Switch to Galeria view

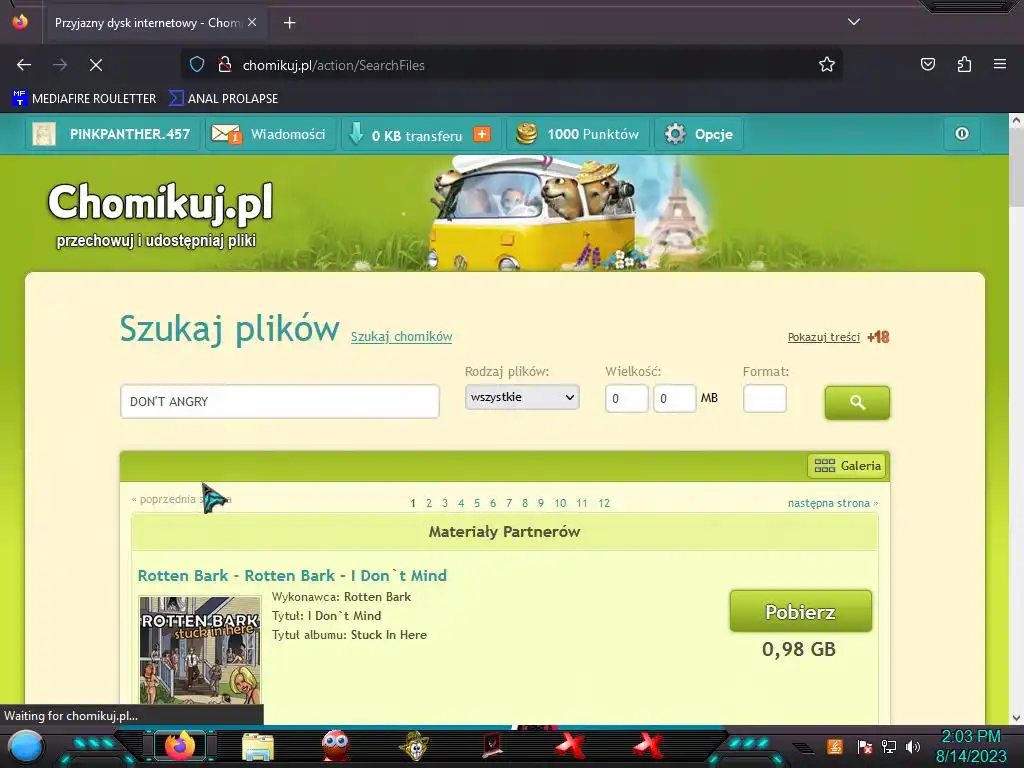(847, 466)
